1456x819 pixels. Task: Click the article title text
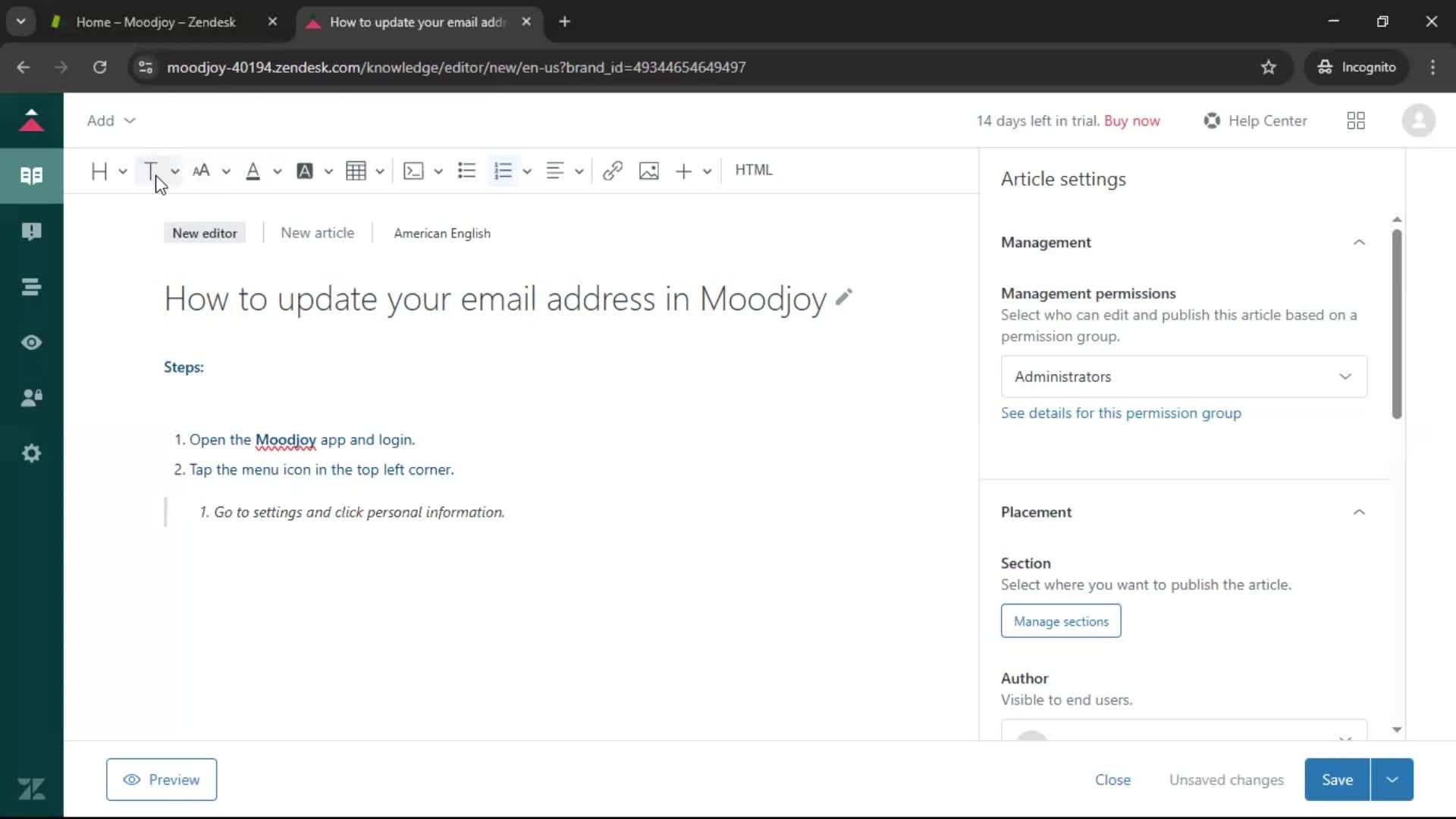[x=495, y=299]
